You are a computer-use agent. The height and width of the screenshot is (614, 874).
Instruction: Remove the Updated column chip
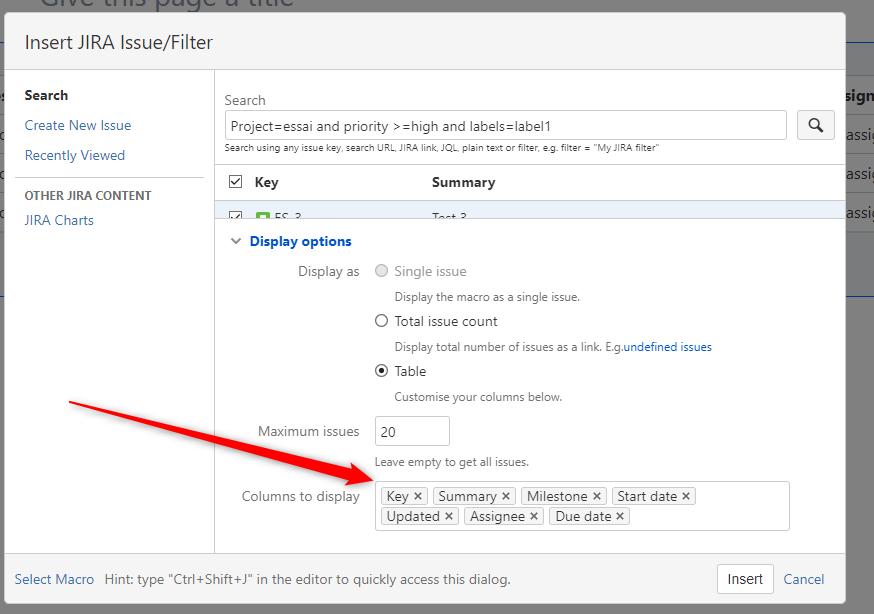(x=447, y=516)
